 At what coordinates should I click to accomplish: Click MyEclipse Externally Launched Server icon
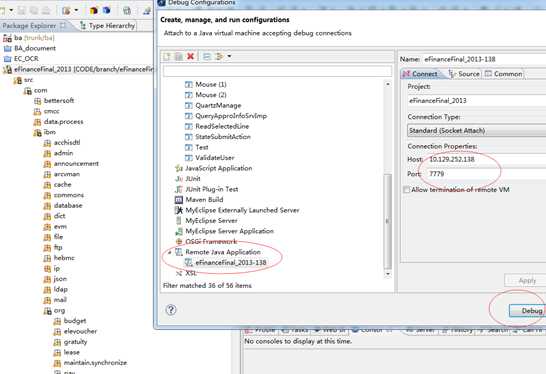tap(179, 210)
